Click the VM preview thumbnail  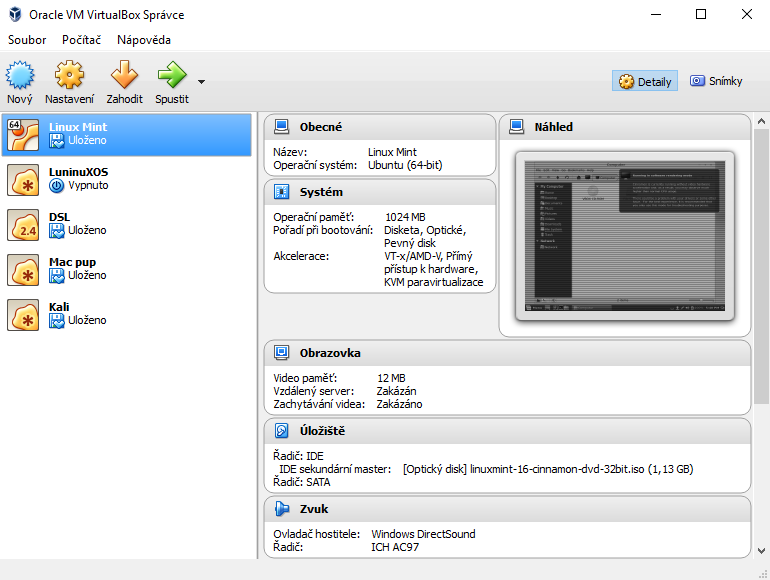coord(625,236)
